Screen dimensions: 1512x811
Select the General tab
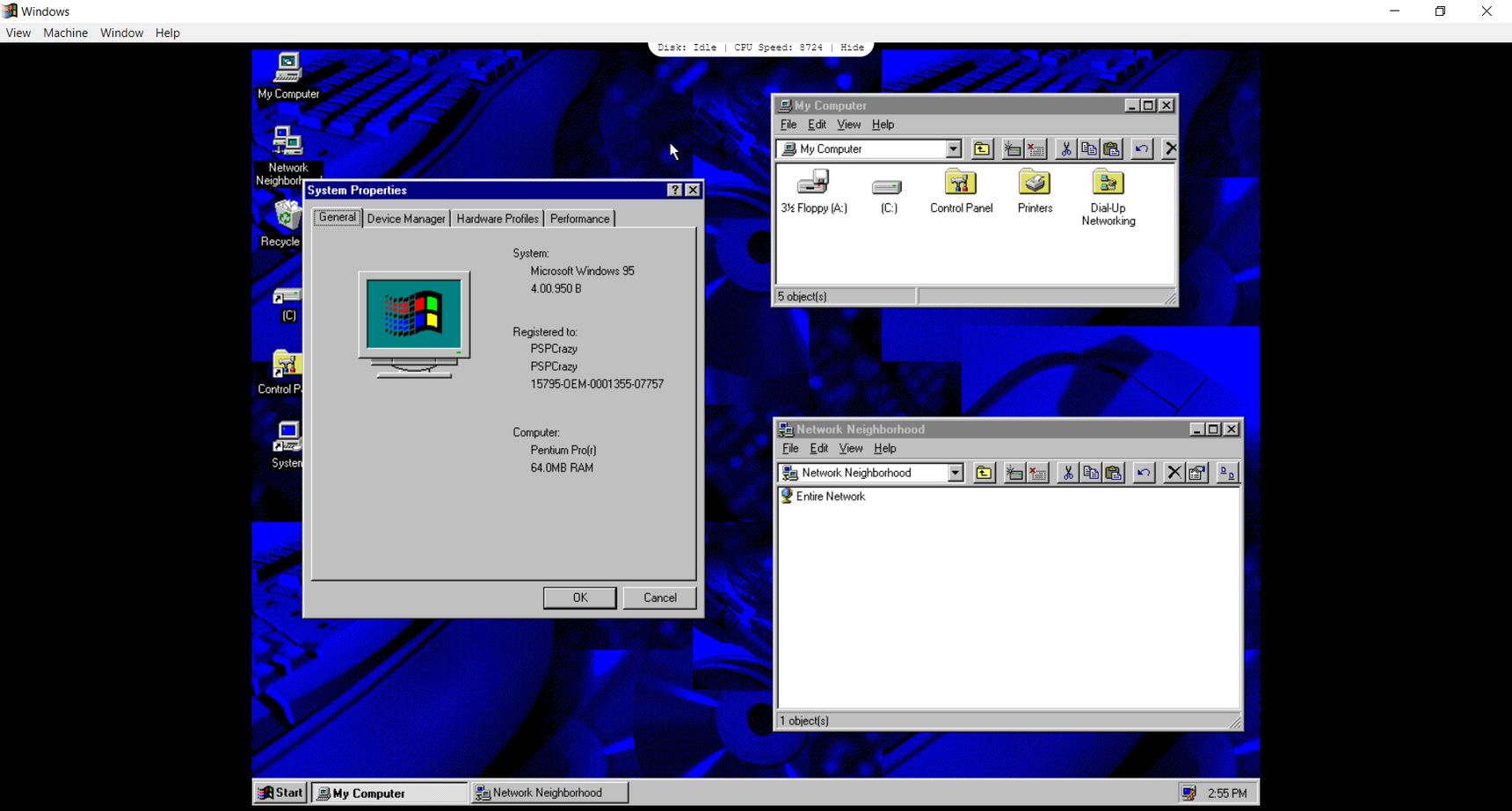338,217
